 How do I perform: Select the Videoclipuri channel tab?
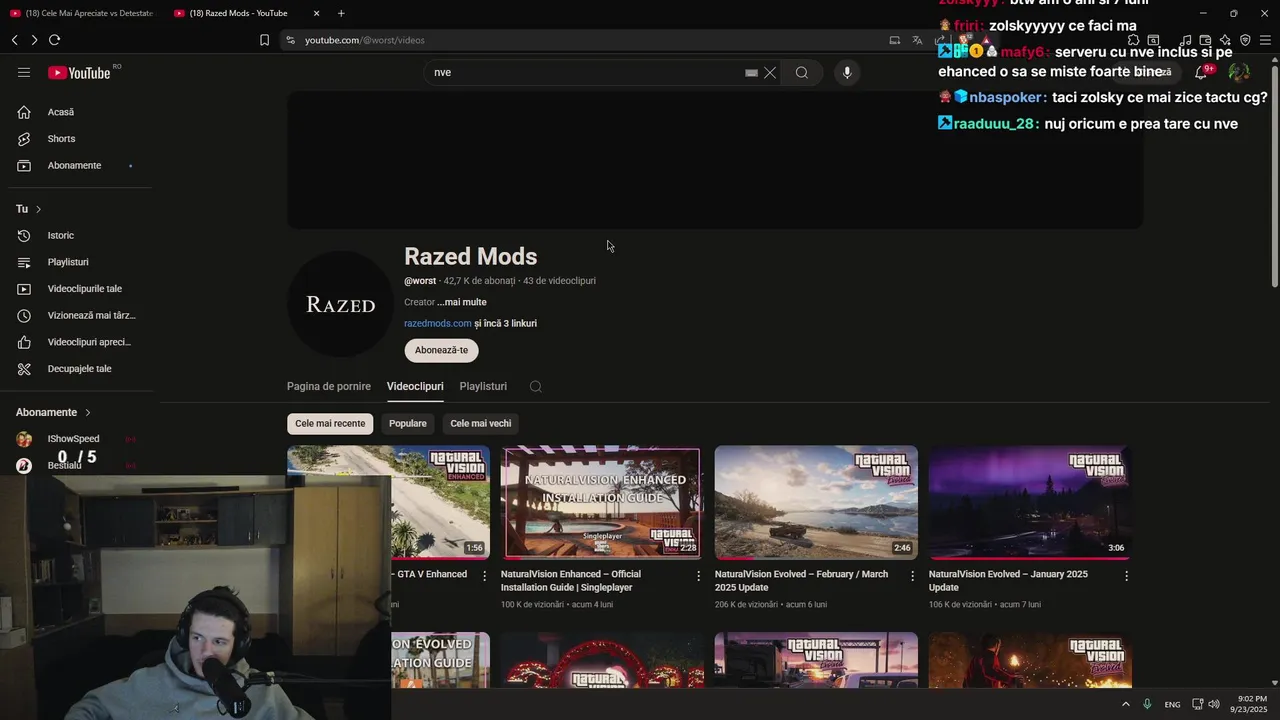pyautogui.click(x=415, y=386)
